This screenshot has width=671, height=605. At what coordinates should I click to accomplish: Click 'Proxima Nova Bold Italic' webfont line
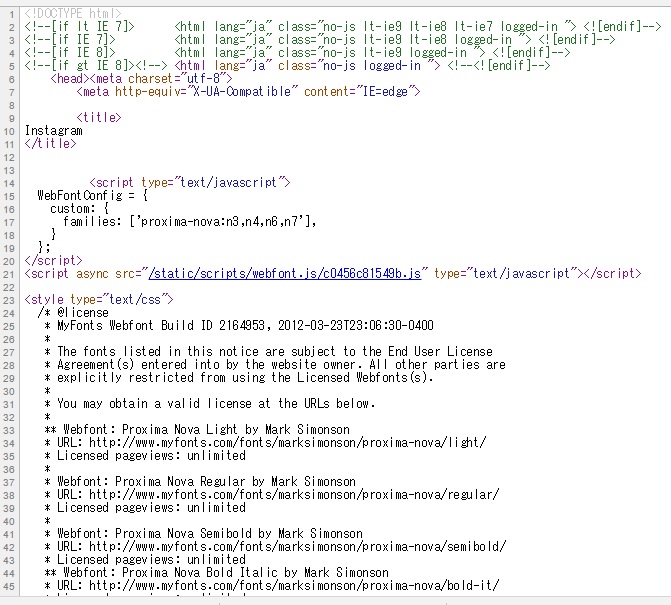(217, 572)
